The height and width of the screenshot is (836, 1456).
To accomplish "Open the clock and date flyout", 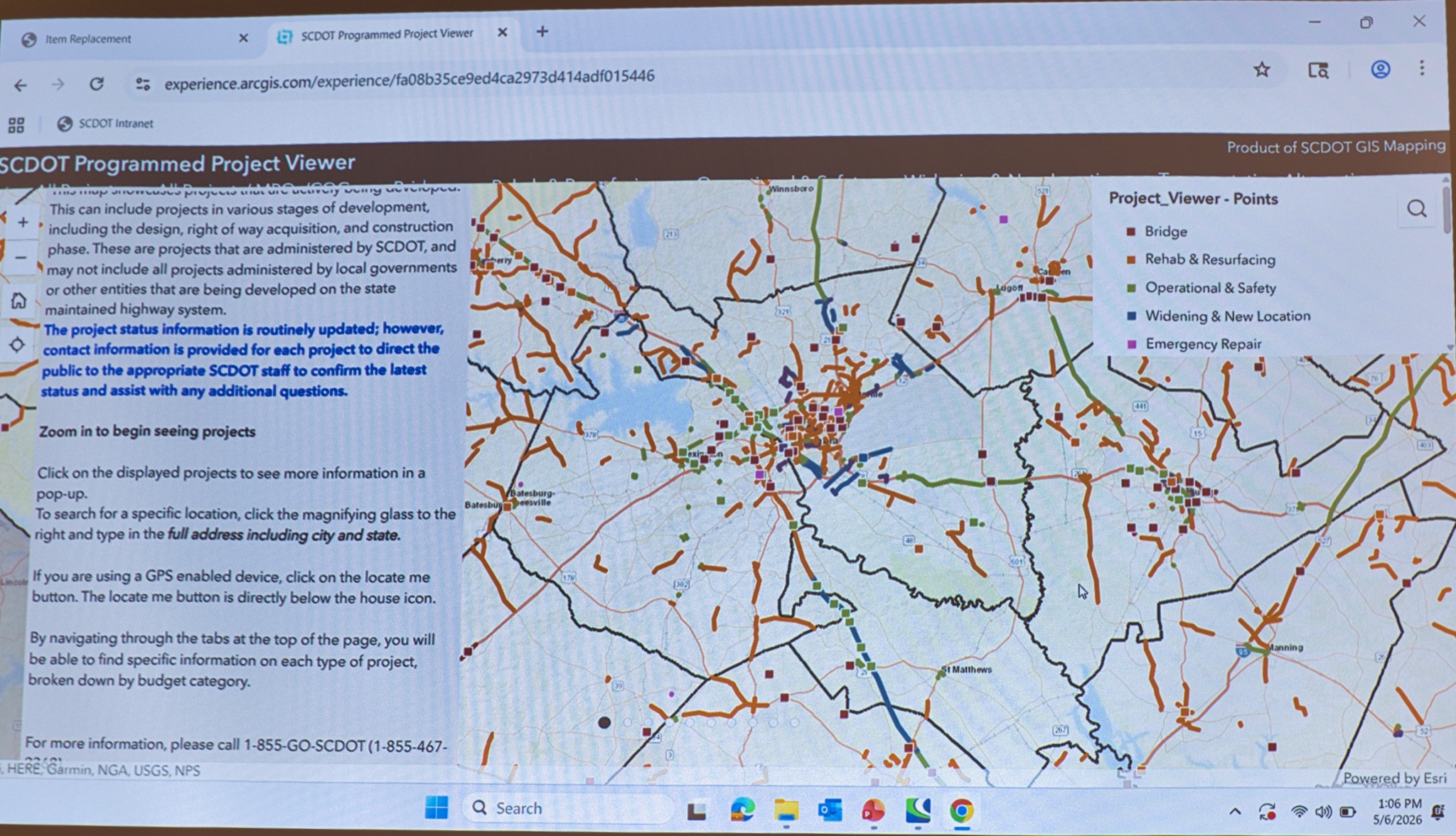I will [x=1398, y=811].
